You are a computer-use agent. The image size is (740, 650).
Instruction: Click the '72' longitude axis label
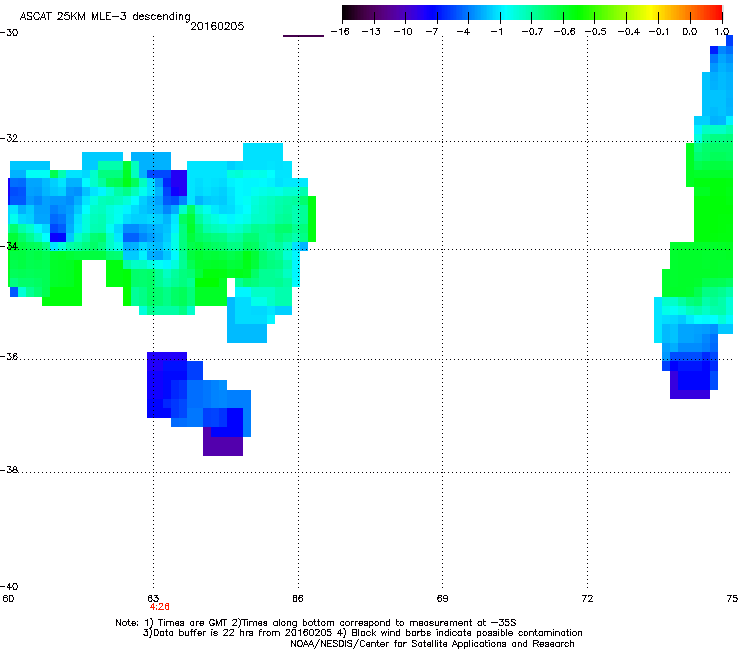pos(587,599)
